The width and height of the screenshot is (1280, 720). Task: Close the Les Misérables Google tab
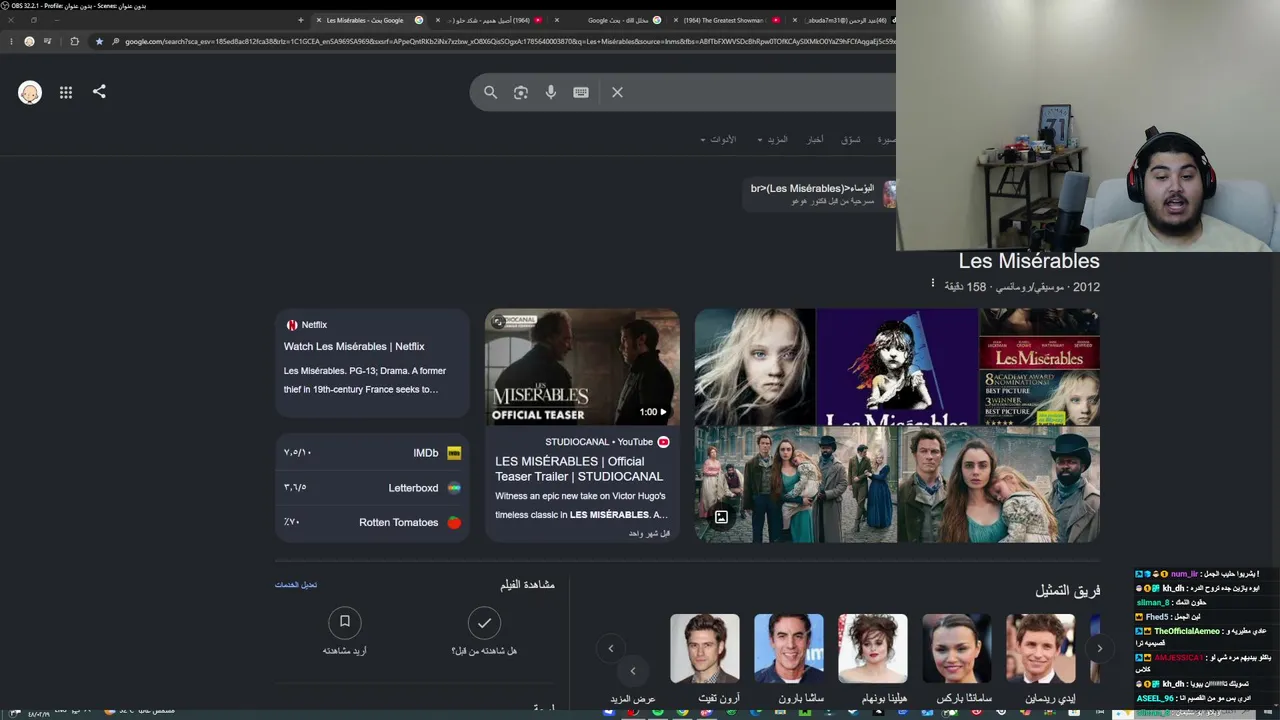(319, 20)
